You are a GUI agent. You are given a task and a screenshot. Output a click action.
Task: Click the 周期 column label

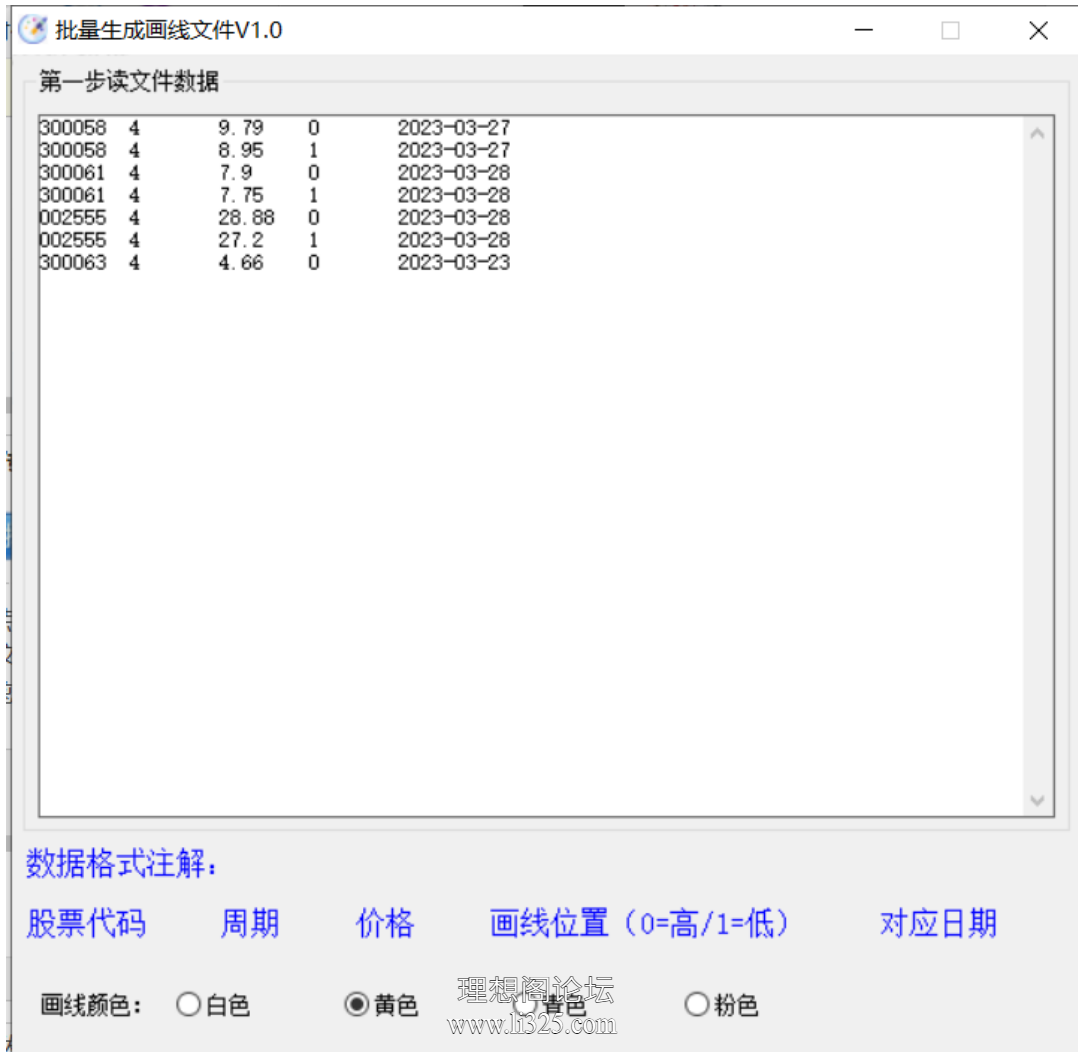tap(248, 924)
